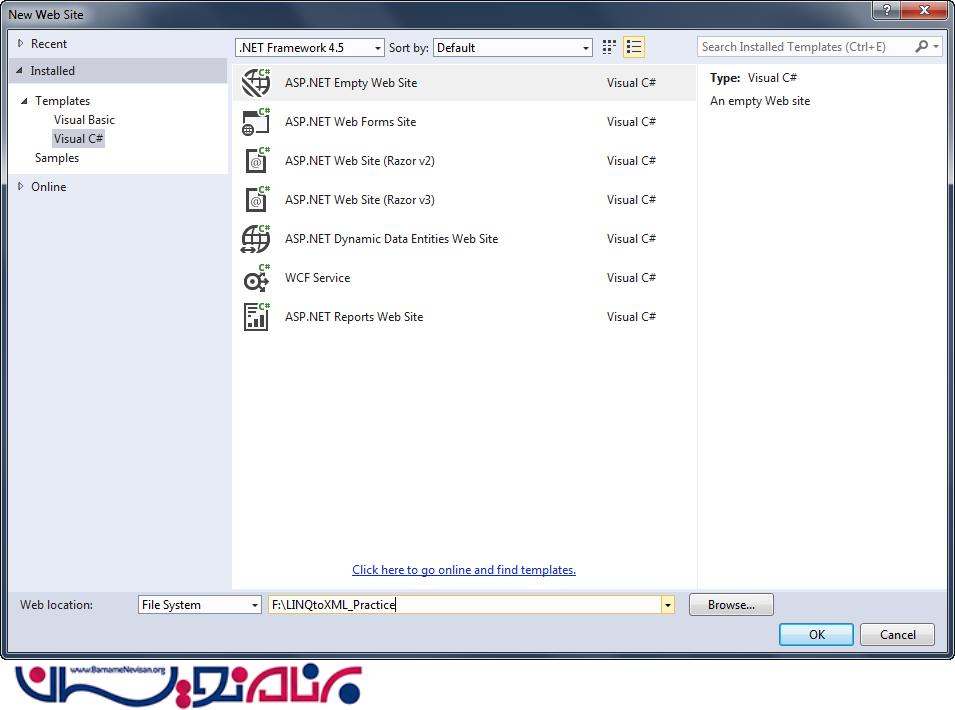The width and height of the screenshot is (955, 710).
Task: Click the Browse... button
Action: tap(731, 605)
